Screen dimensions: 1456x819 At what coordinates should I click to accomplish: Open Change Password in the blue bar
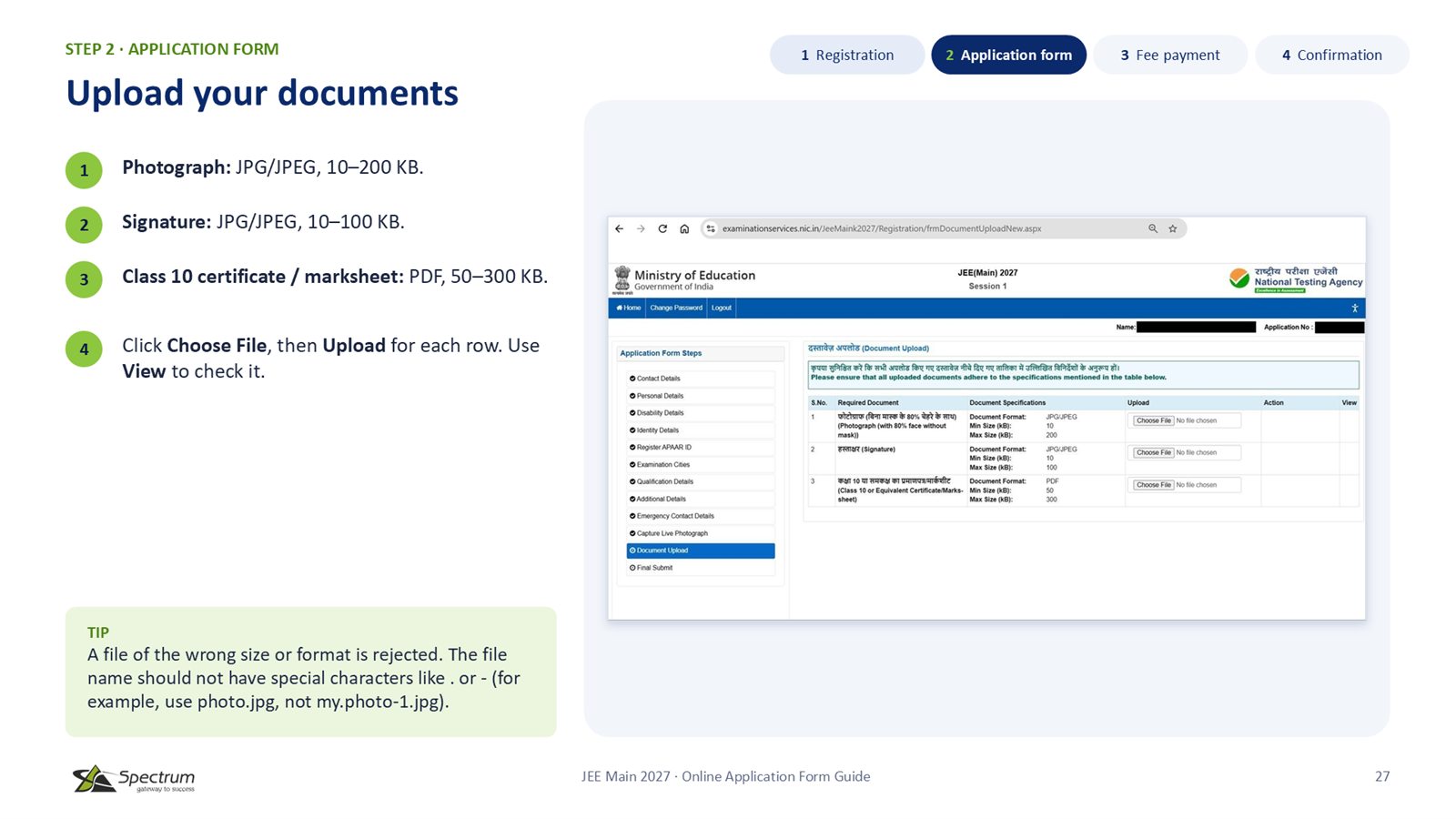676,308
